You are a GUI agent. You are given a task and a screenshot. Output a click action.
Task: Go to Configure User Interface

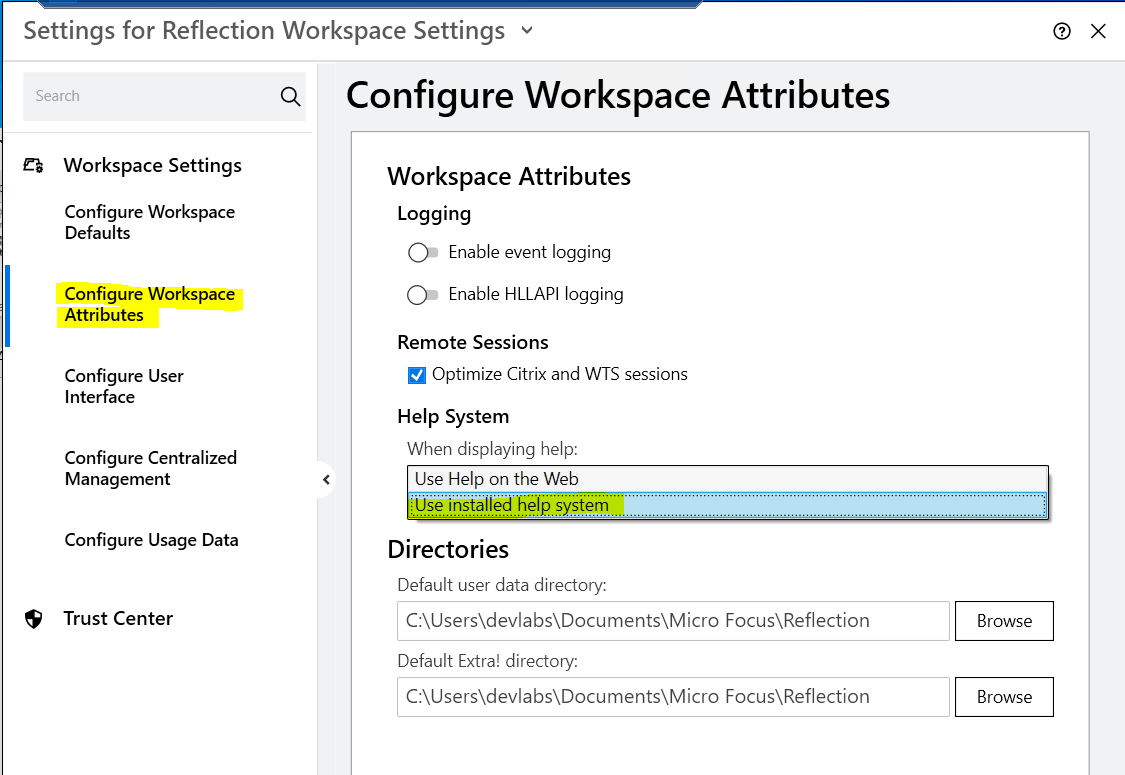pyautogui.click(x=124, y=386)
